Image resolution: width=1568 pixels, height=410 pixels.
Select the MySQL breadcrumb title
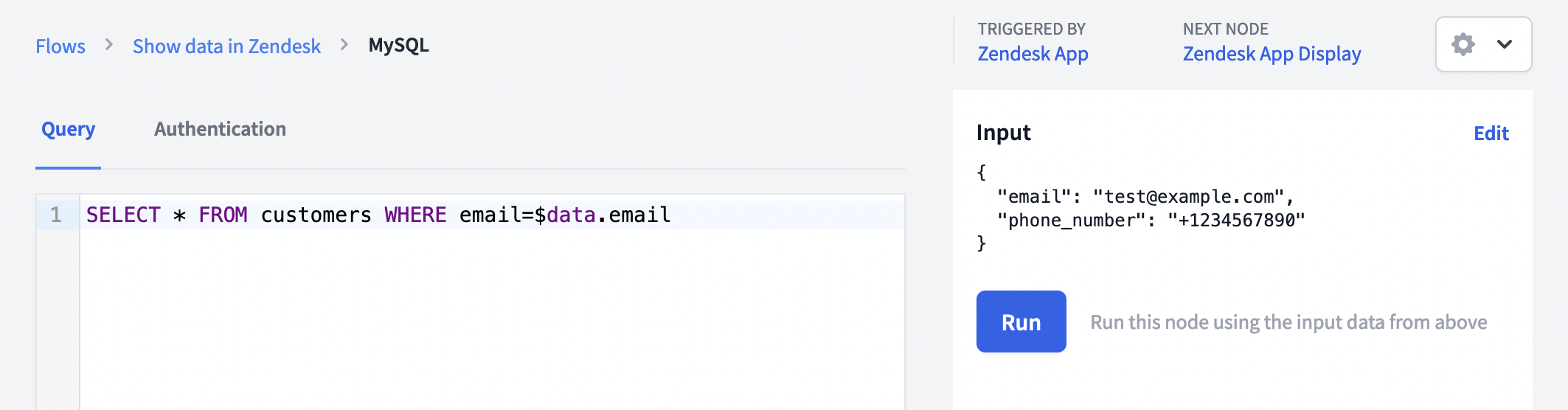398,45
